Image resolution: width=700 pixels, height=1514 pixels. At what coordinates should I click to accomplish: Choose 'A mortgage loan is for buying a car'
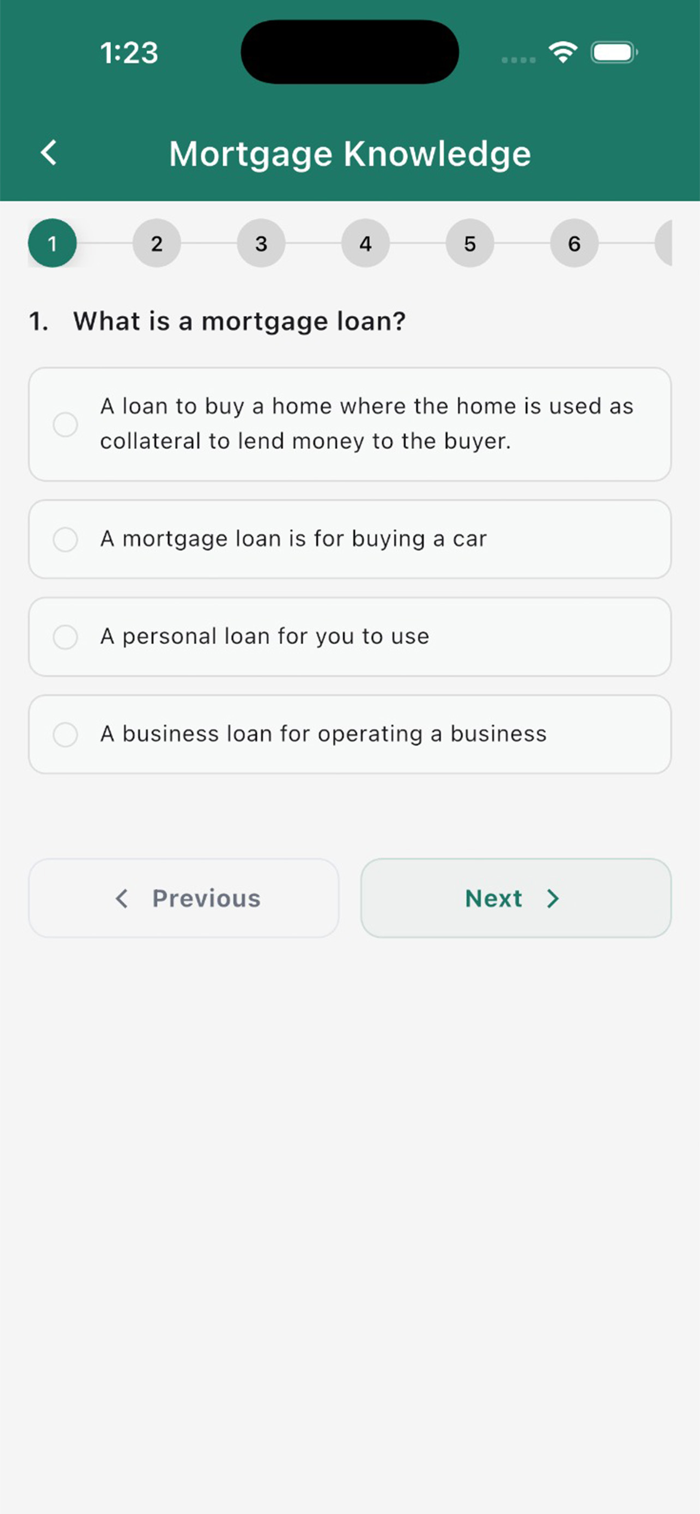350,539
